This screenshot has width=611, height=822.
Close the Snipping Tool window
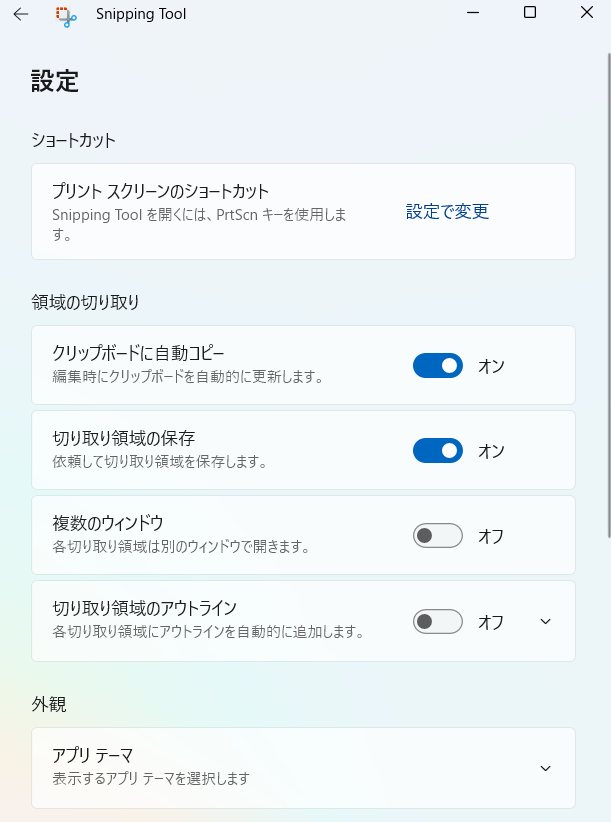click(x=586, y=13)
